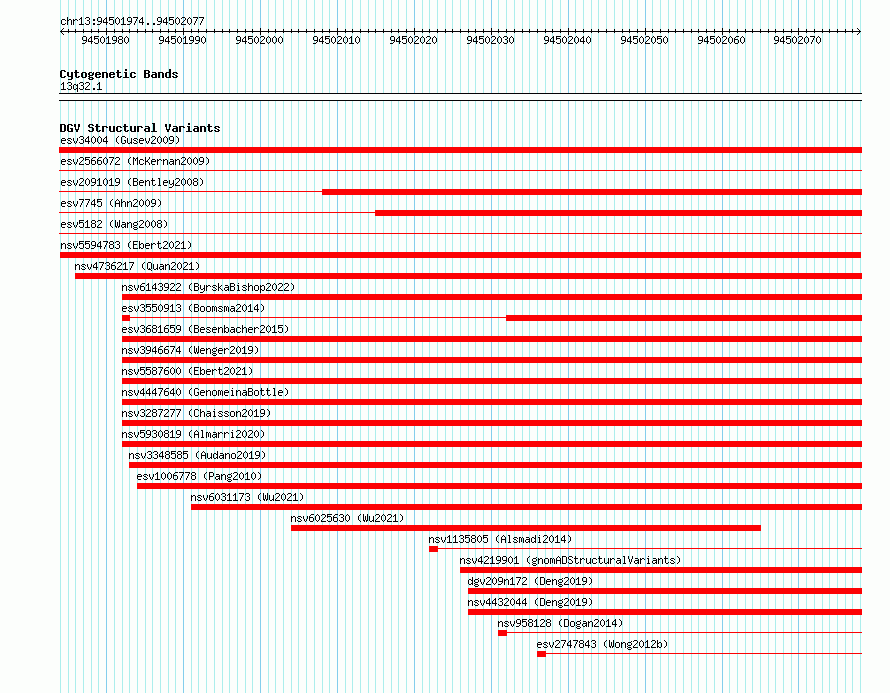Click the small red block under nsv958128
The image size is (890, 693).
(502, 633)
